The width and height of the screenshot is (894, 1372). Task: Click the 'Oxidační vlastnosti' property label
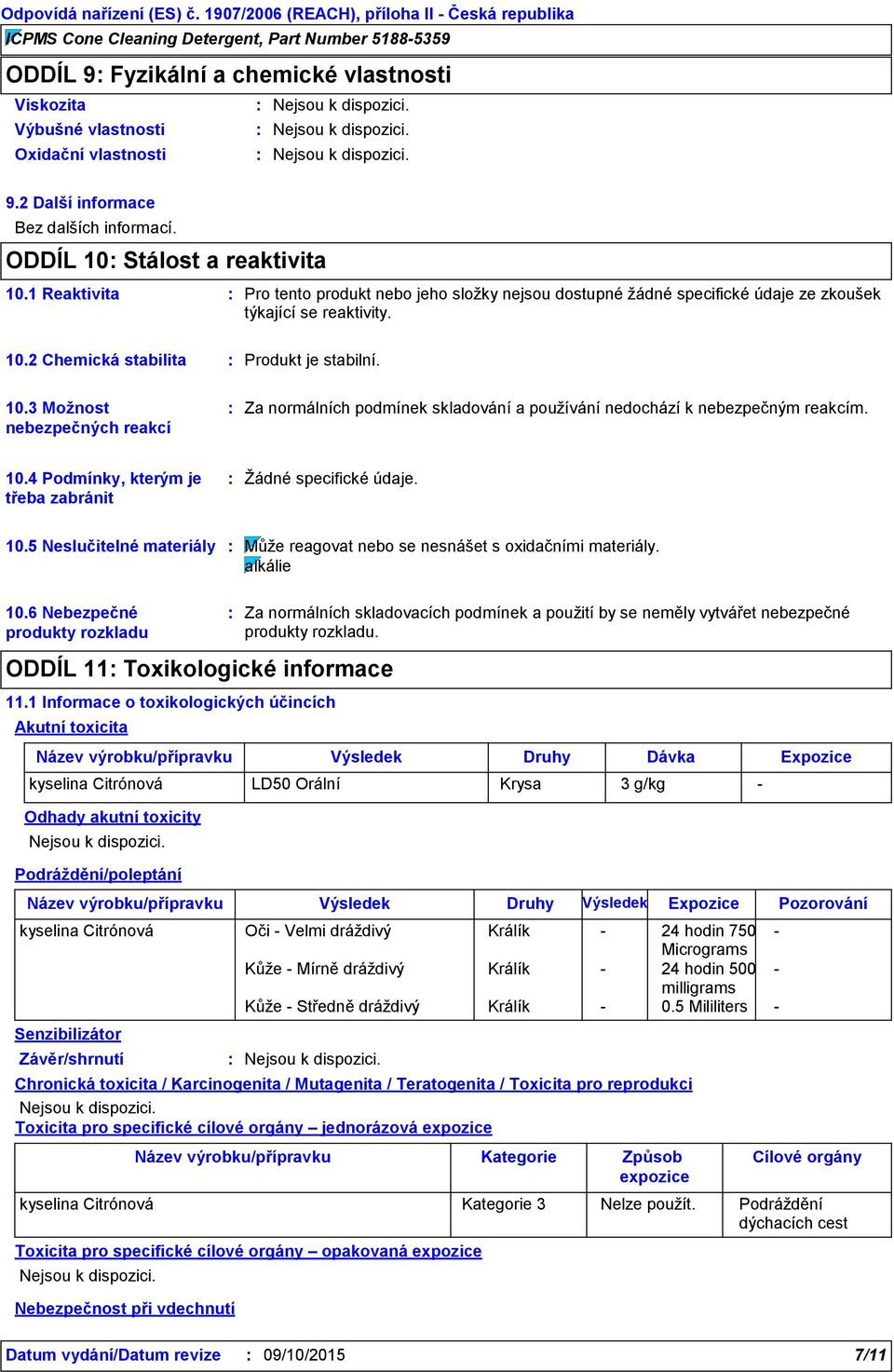[x=90, y=155]
